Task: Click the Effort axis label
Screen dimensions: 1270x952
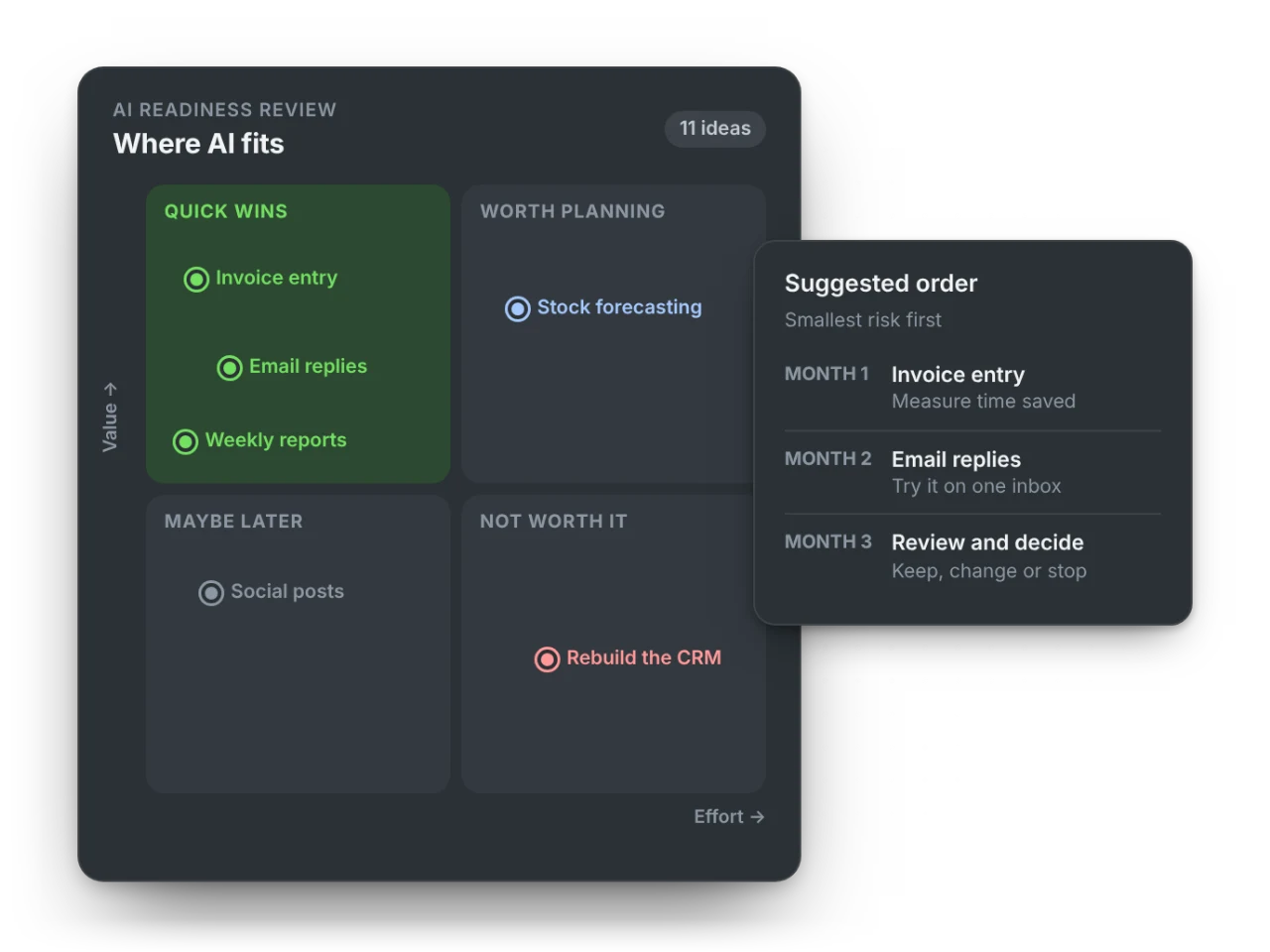Action: coord(729,816)
